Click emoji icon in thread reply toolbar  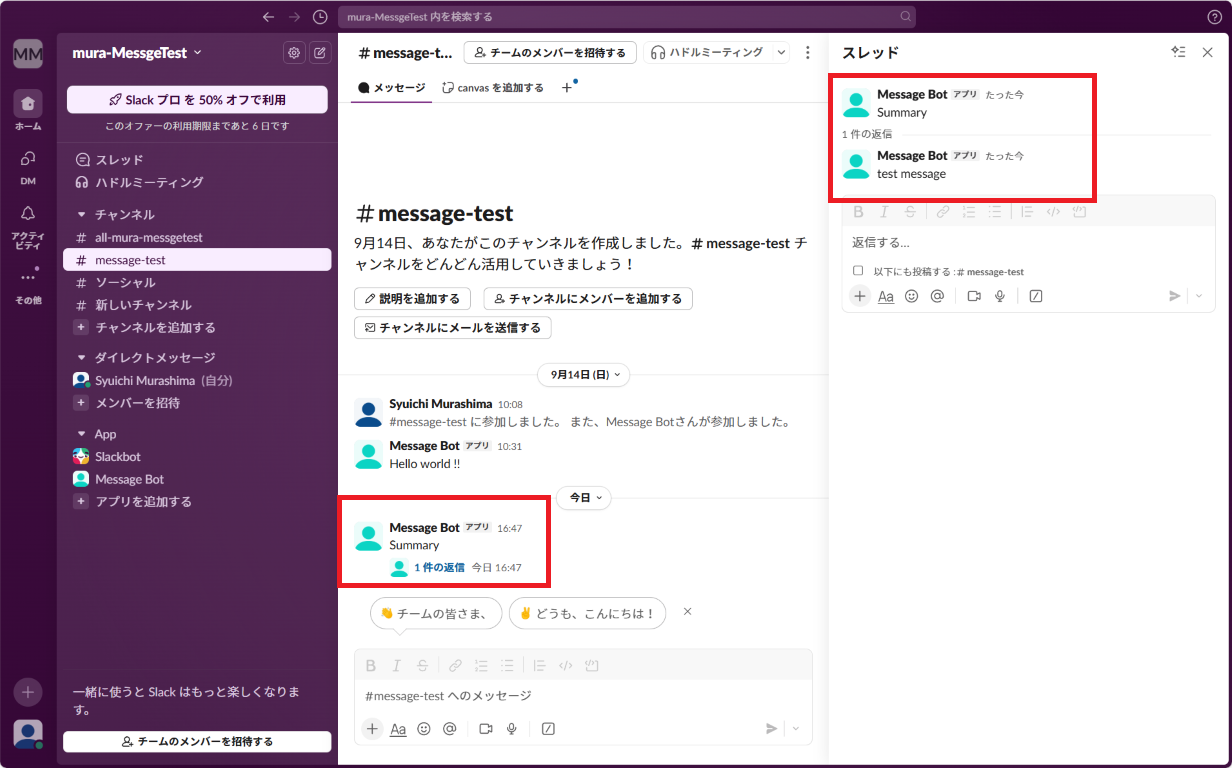pos(911,296)
